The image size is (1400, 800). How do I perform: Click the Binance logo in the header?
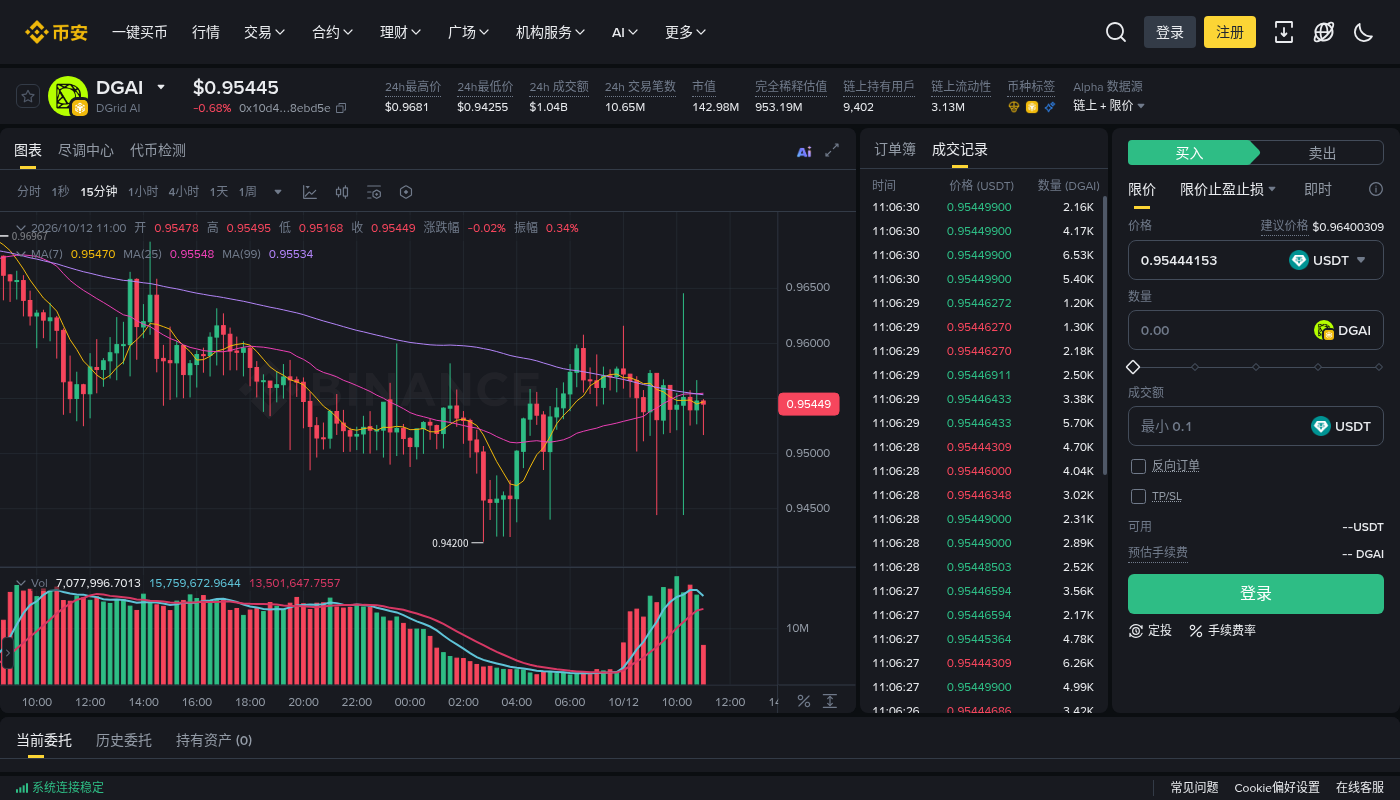click(57, 32)
